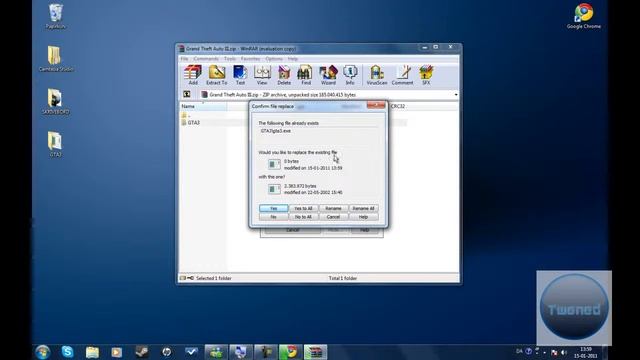Open Windows Explorer from the taskbar
640x360 pixels.
click(x=92, y=352)
